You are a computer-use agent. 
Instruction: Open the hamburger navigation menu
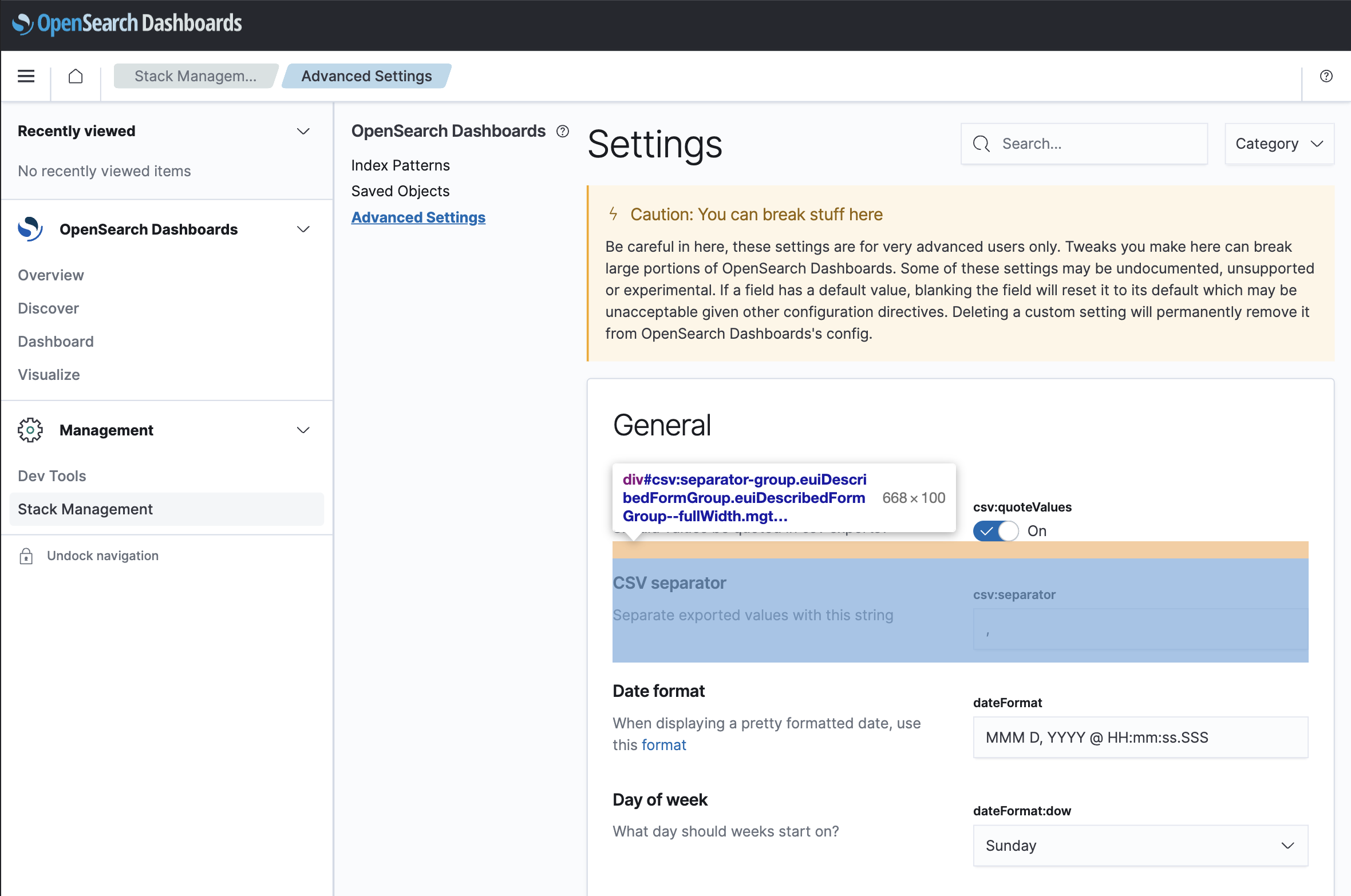coord(26,76)
